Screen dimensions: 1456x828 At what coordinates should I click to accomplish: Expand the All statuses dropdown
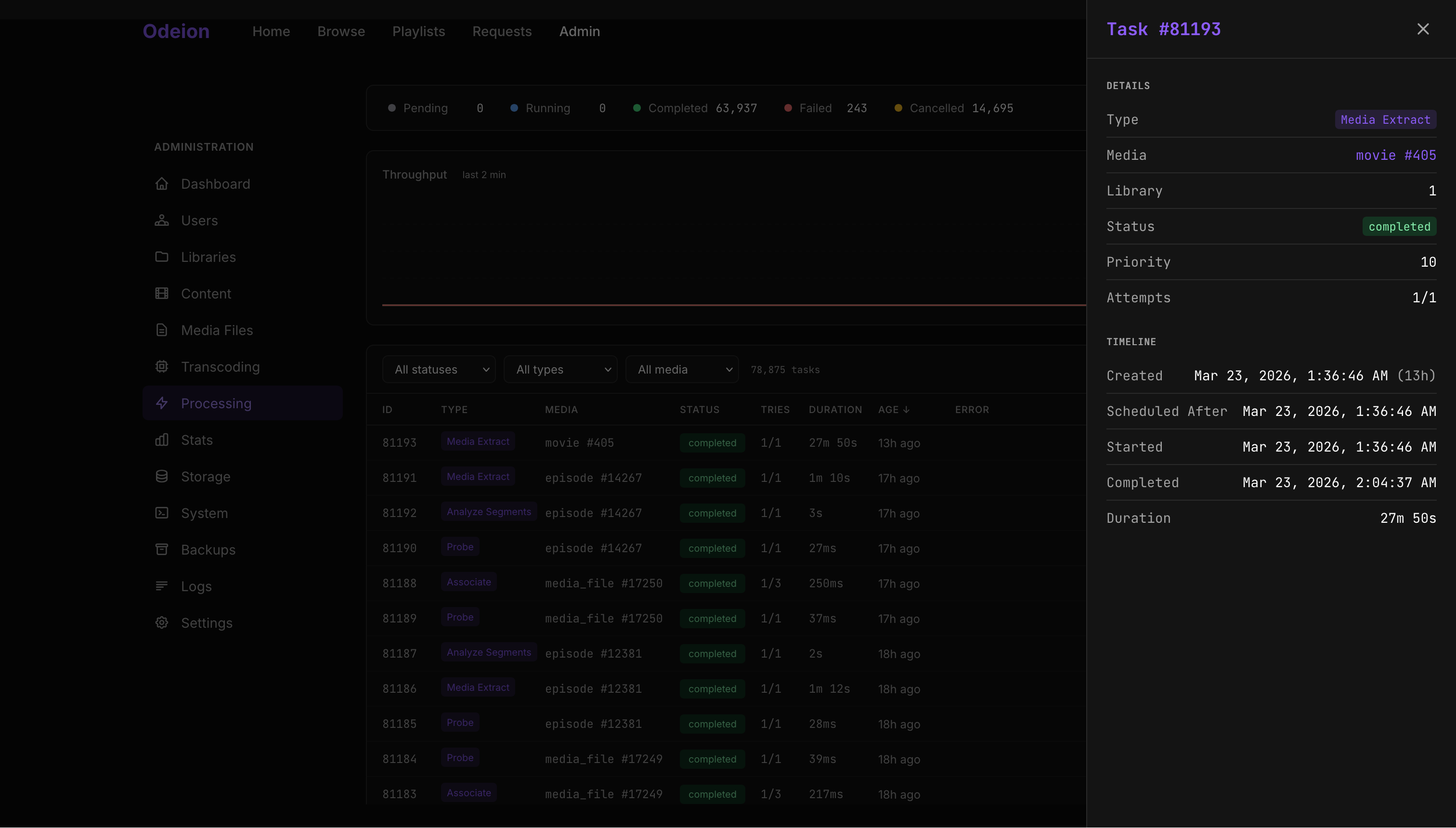tap(439, 370)
